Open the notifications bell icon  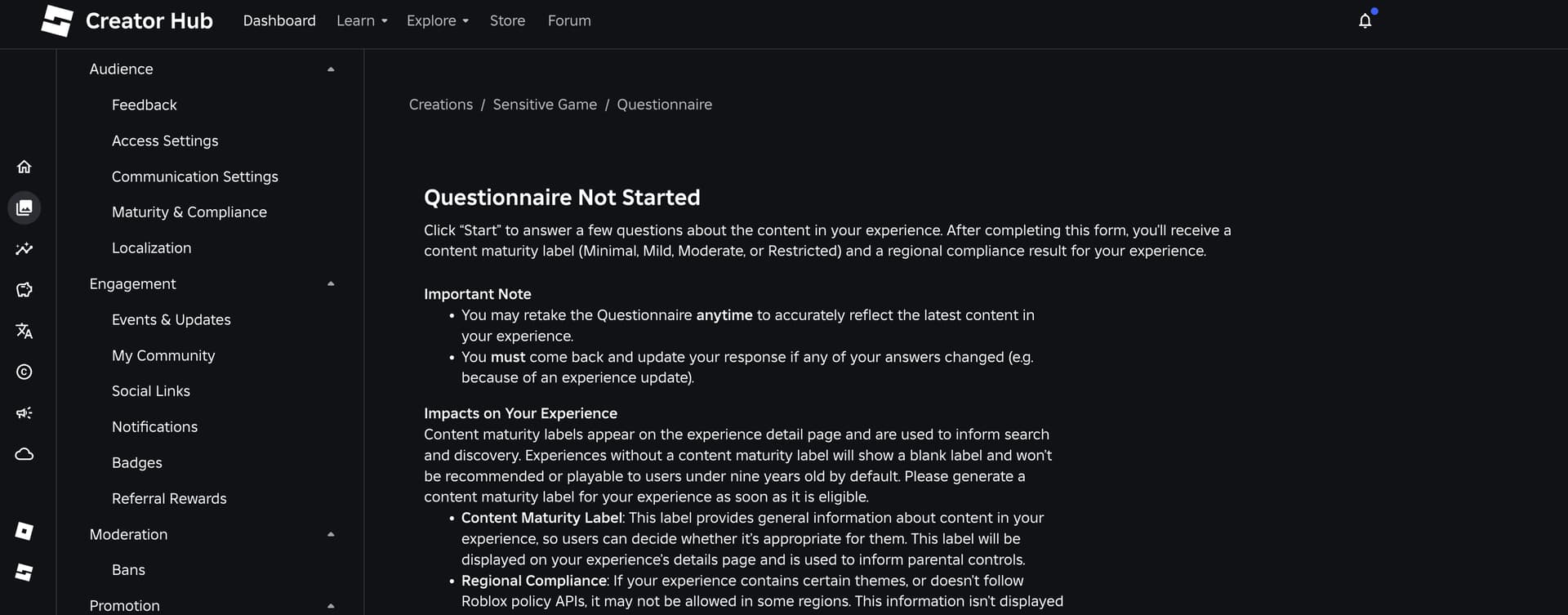pos(1365,21)
